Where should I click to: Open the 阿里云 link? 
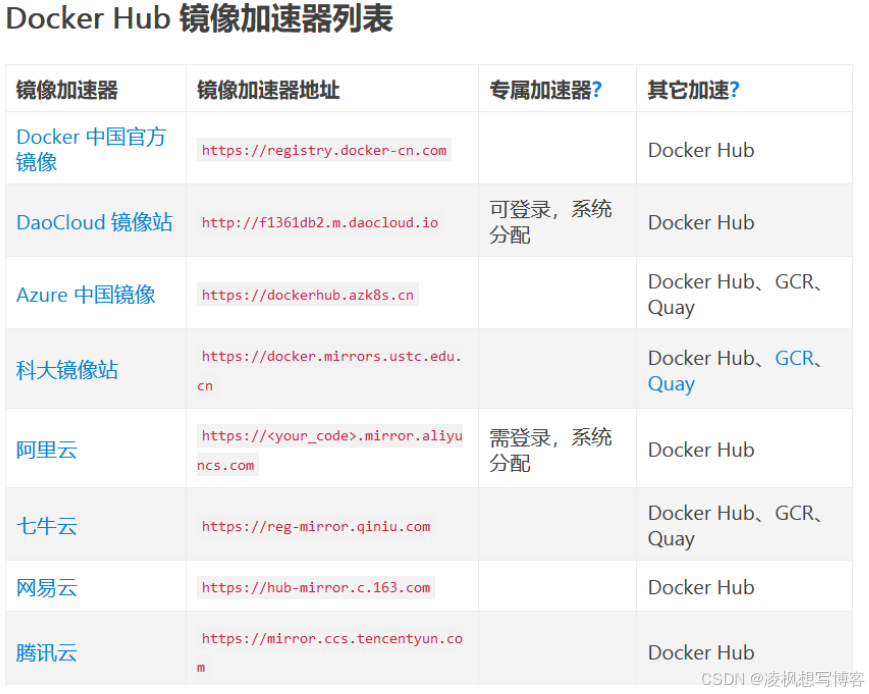(47, 450)
